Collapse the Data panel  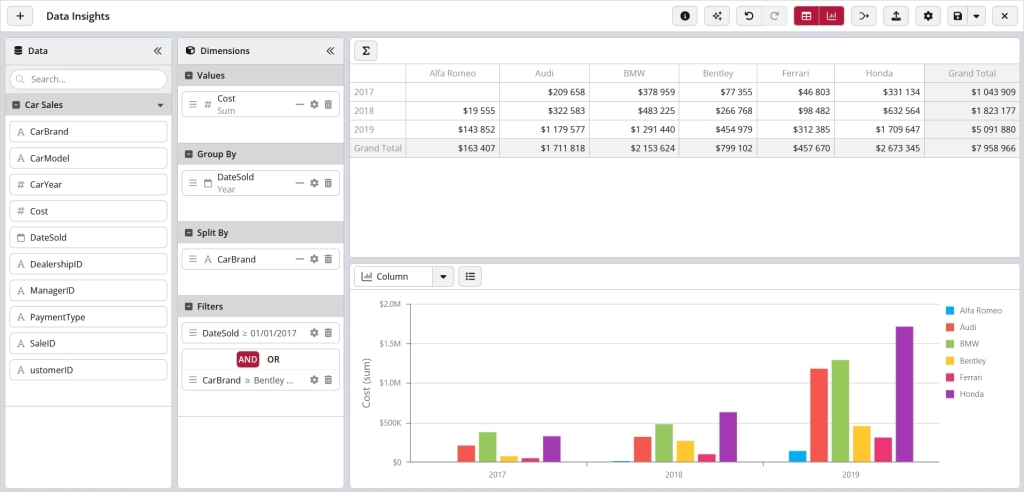(157, 50)
